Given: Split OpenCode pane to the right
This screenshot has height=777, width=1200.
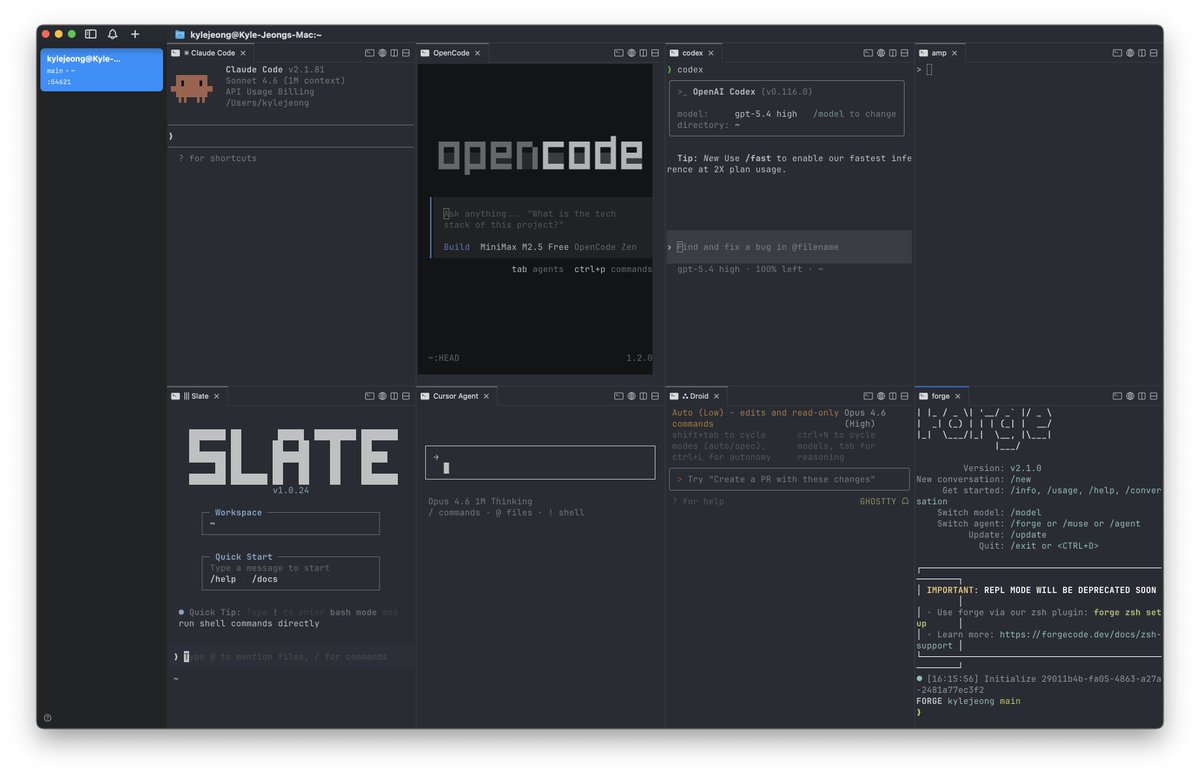Looking at the screenshot, I should [643, 53].
